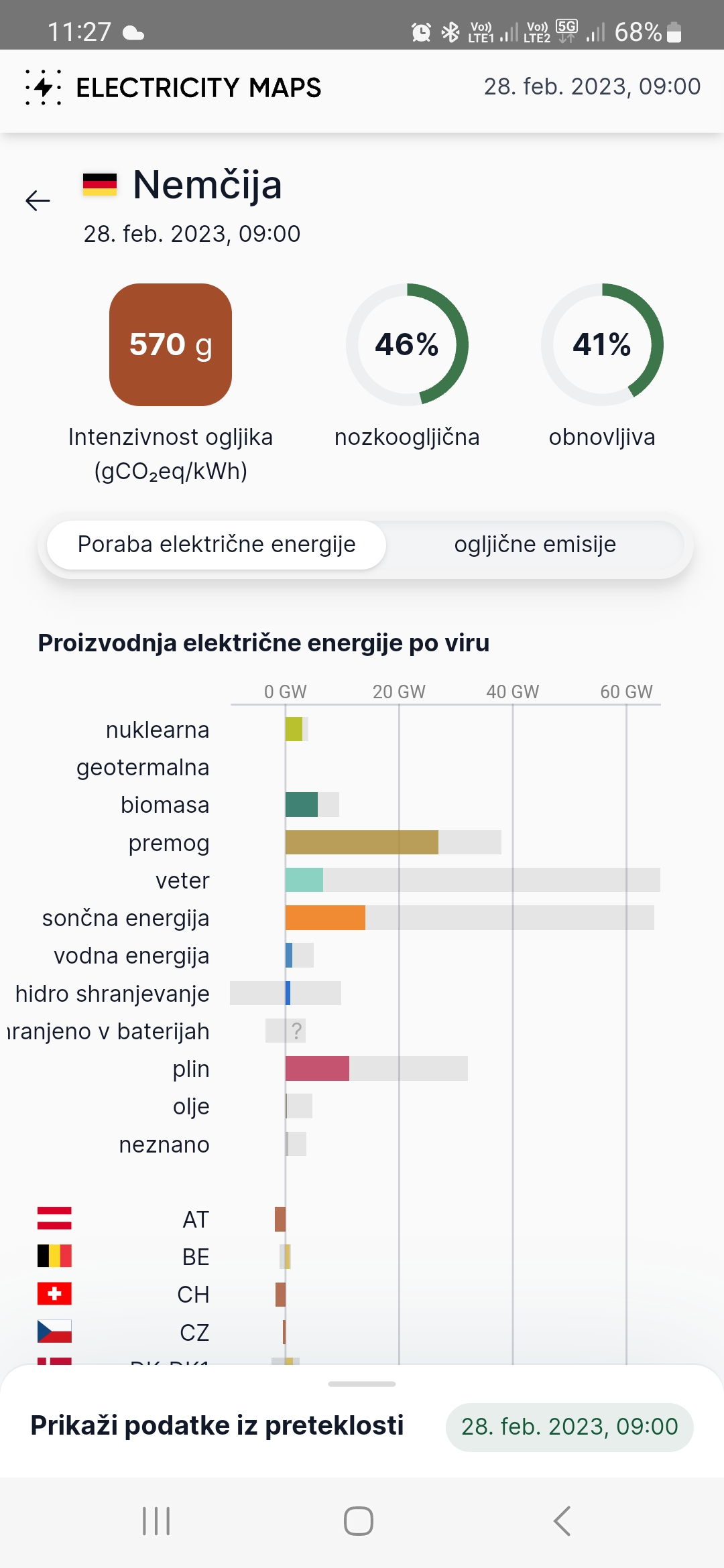724x1568 pixels.
Task: Tap the question mark on battery storage row
Action: (x=297, y=1031)
